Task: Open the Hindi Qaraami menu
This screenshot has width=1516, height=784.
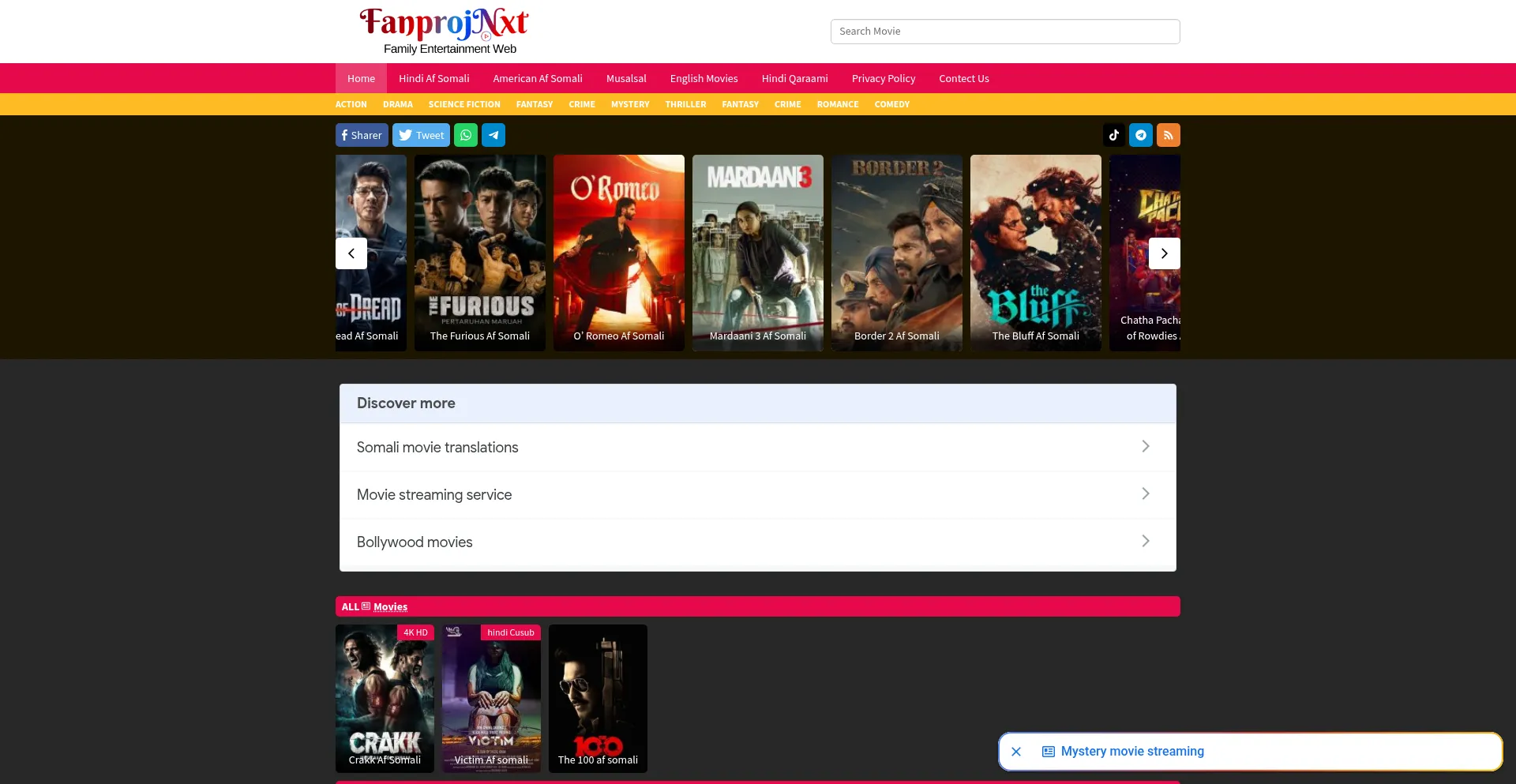Action: [794, 78]
